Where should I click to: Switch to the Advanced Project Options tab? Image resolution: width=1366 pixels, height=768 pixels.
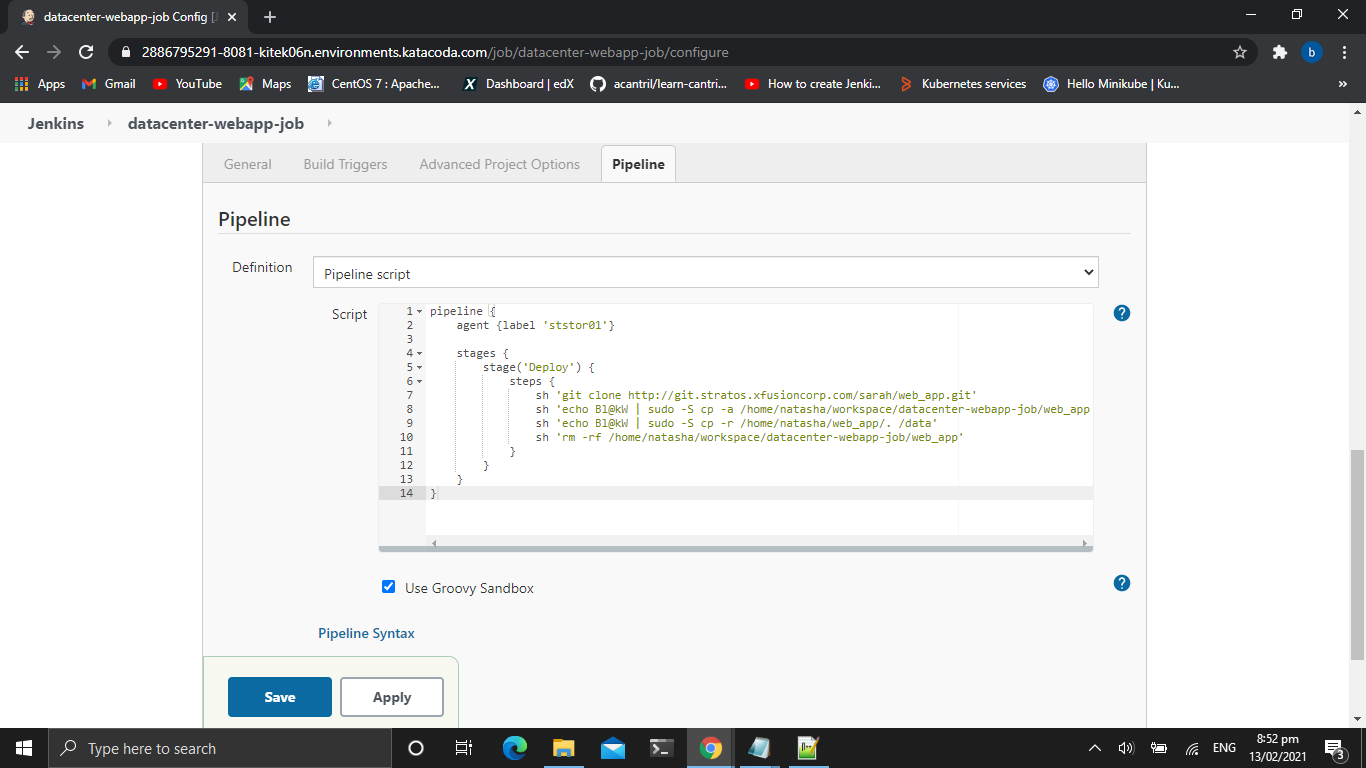tap(499, 164)
